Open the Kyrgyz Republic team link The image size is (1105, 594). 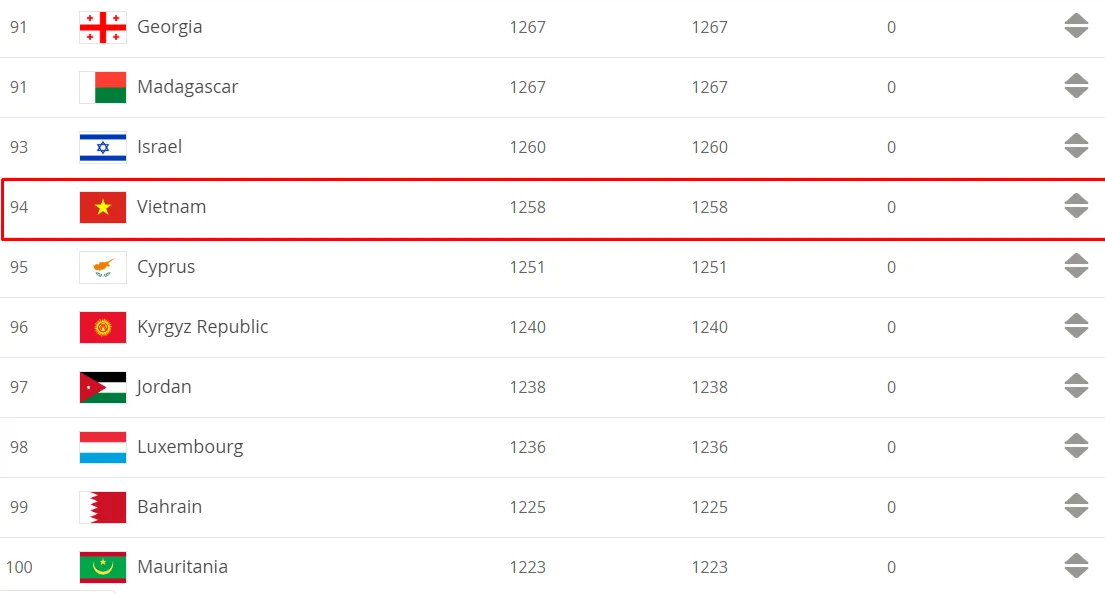(x=202, y=327)
